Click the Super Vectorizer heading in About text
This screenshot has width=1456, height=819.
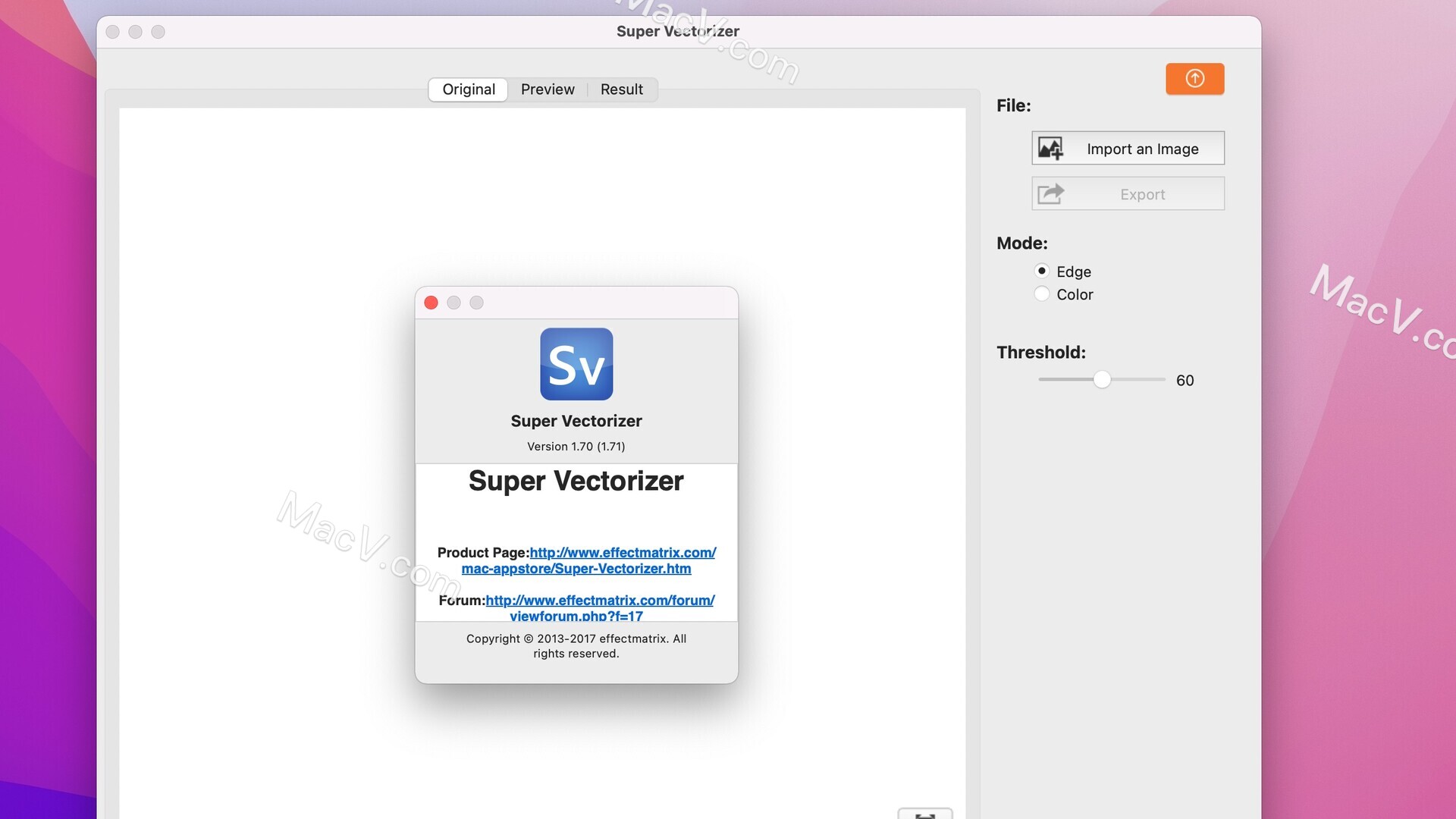[x=576, y=481]
